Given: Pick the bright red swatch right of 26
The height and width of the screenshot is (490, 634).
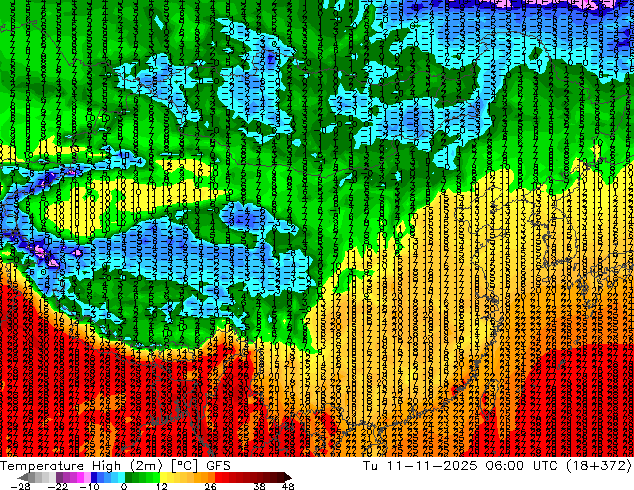Looking at the screenshot, I should click(x=218, y=477).
